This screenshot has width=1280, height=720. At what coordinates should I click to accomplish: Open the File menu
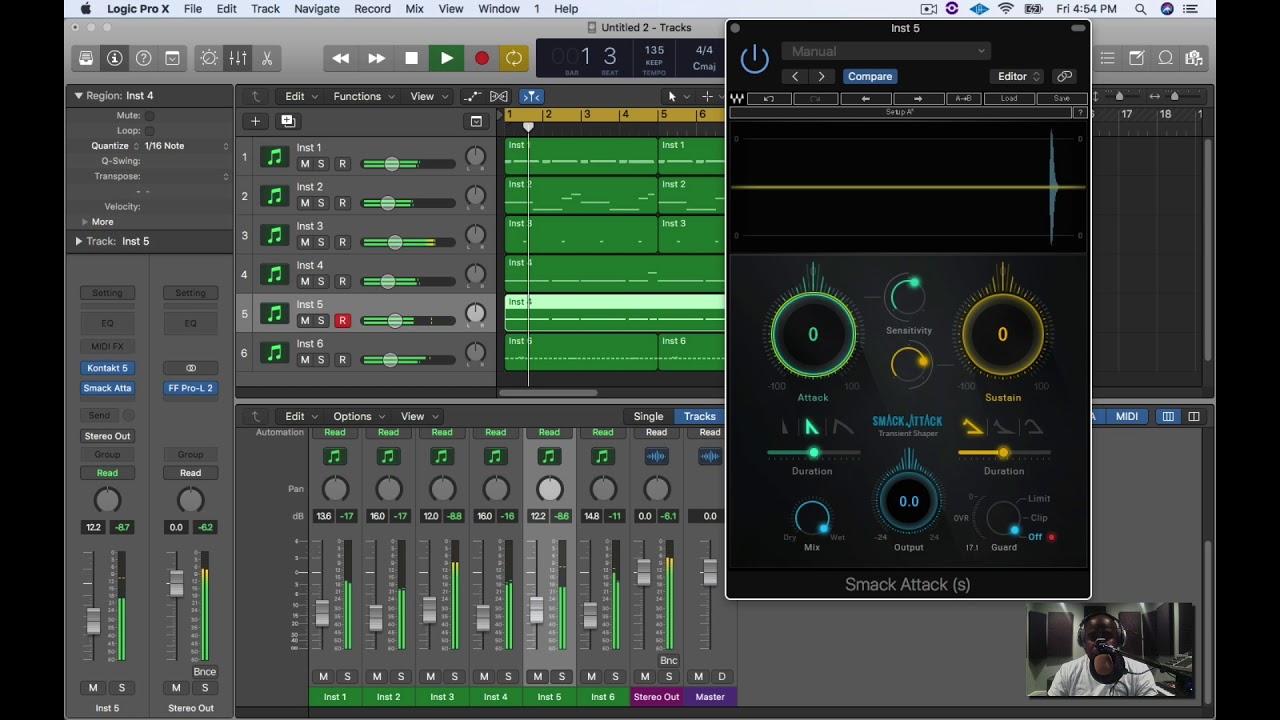click(193, 9)
